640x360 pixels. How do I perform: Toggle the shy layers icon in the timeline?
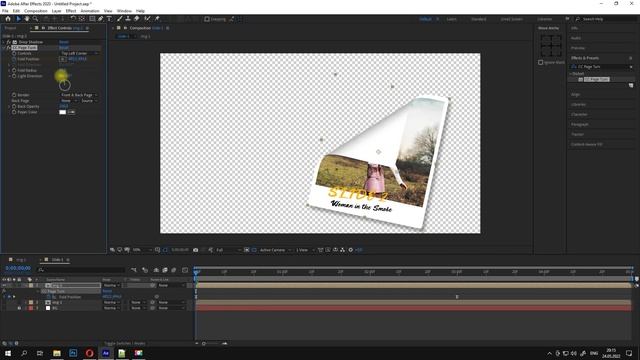(x=156, y=270)
